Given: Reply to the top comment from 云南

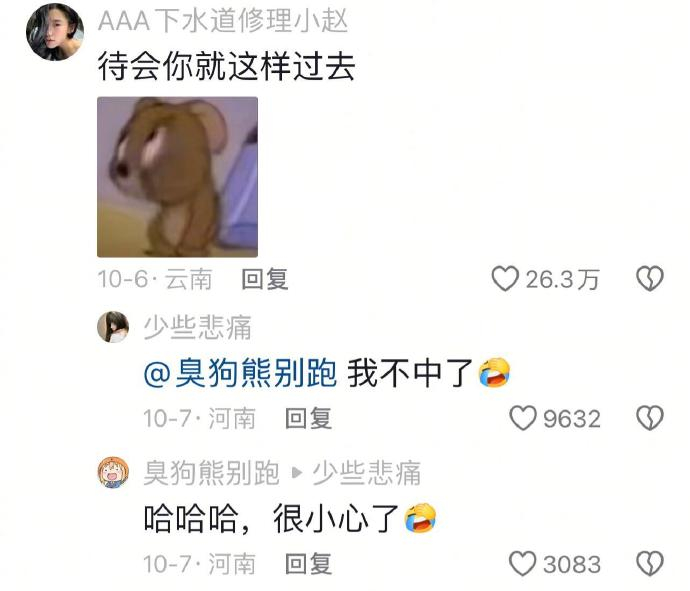Looking at the screenshot, I should [x=265, y=279].
